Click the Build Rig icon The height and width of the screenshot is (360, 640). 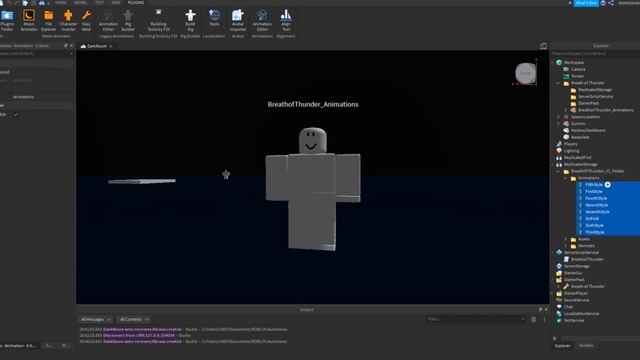tap(190, 20)
